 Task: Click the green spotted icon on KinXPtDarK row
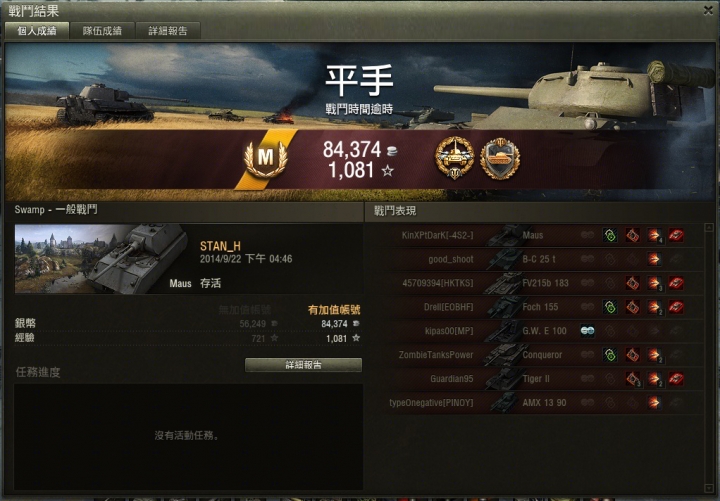point(610,236)
